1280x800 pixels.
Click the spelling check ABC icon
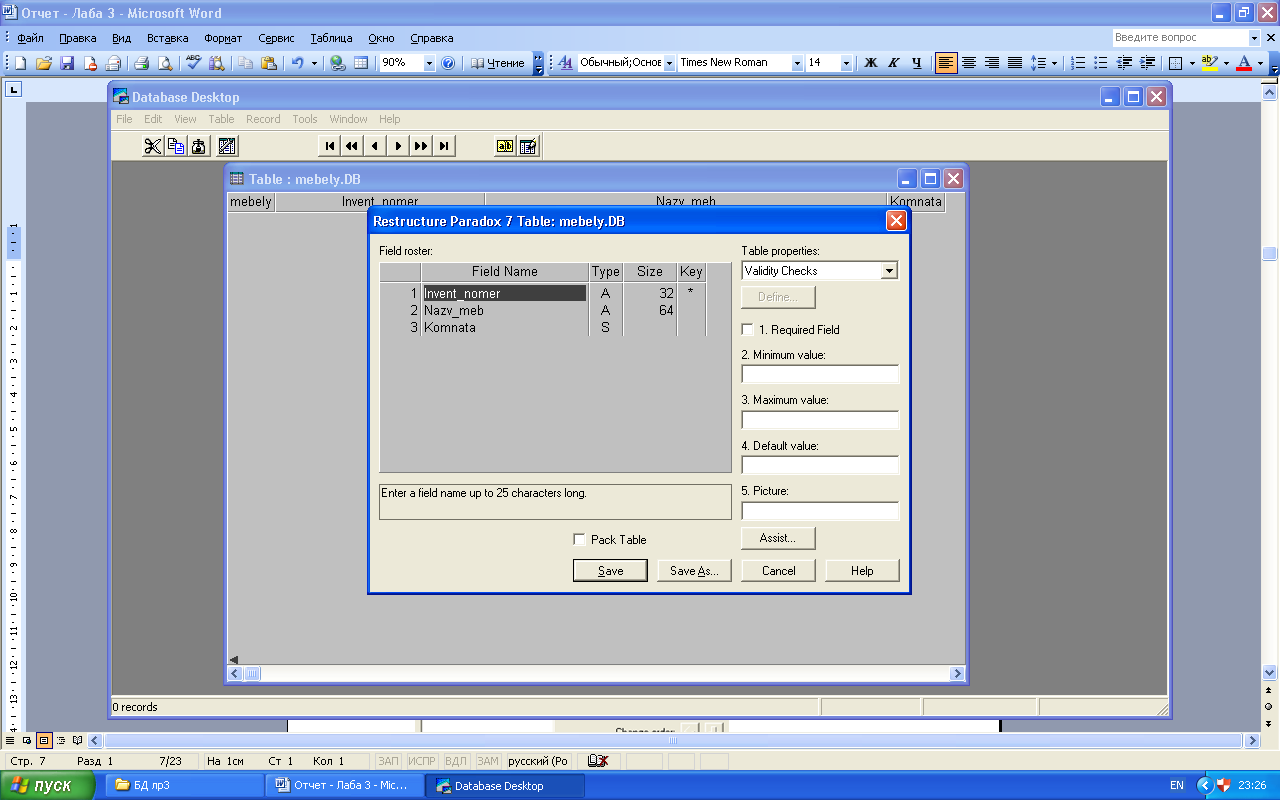(193, 63)
